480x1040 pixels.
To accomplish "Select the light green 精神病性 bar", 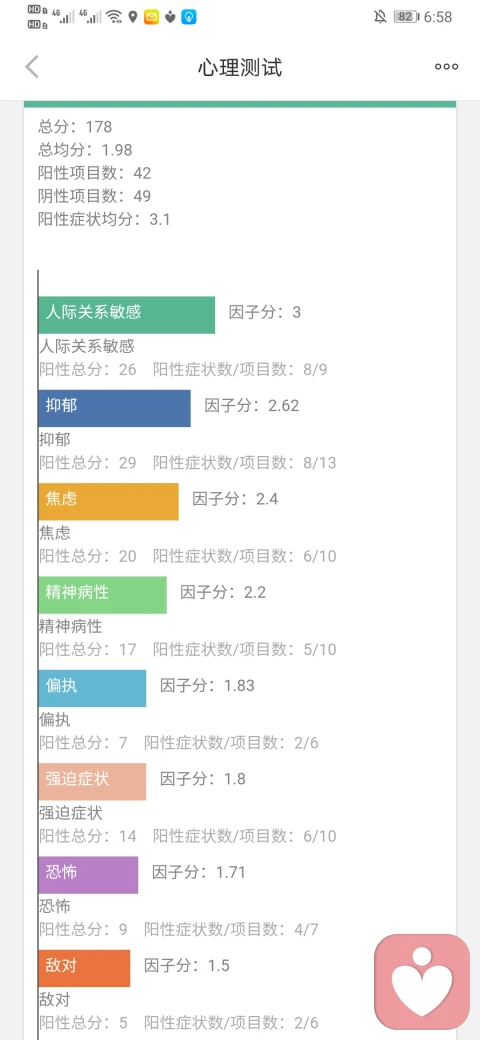I will coord(102,595).
